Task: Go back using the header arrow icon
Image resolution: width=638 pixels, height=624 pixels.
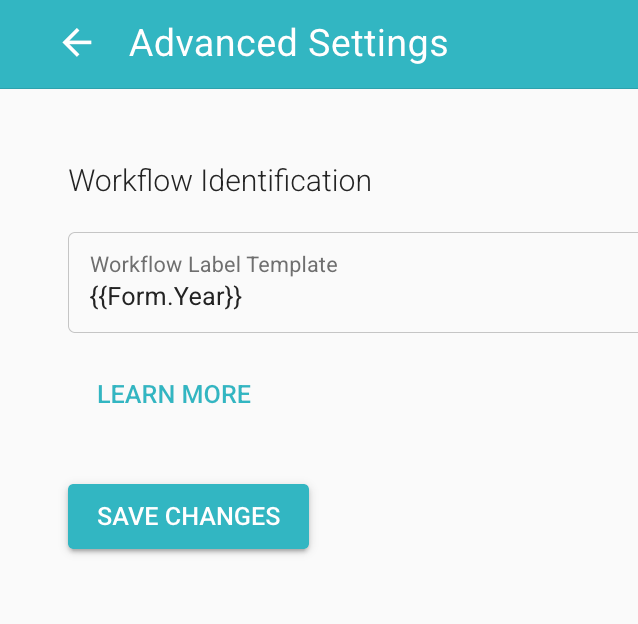Action: [x=76, y=42]
